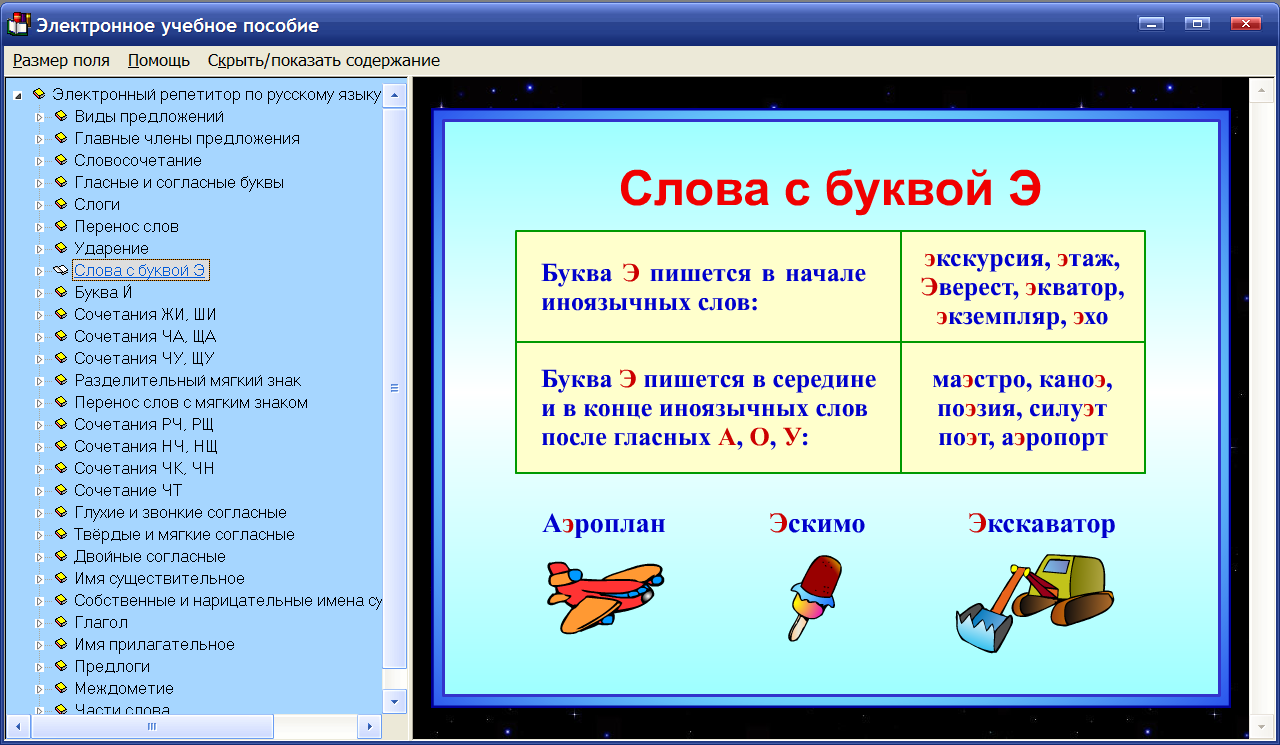1280x745 pixels.
Task: Click the book icon beside "Виды предложений"
Action: pos(59,116)
